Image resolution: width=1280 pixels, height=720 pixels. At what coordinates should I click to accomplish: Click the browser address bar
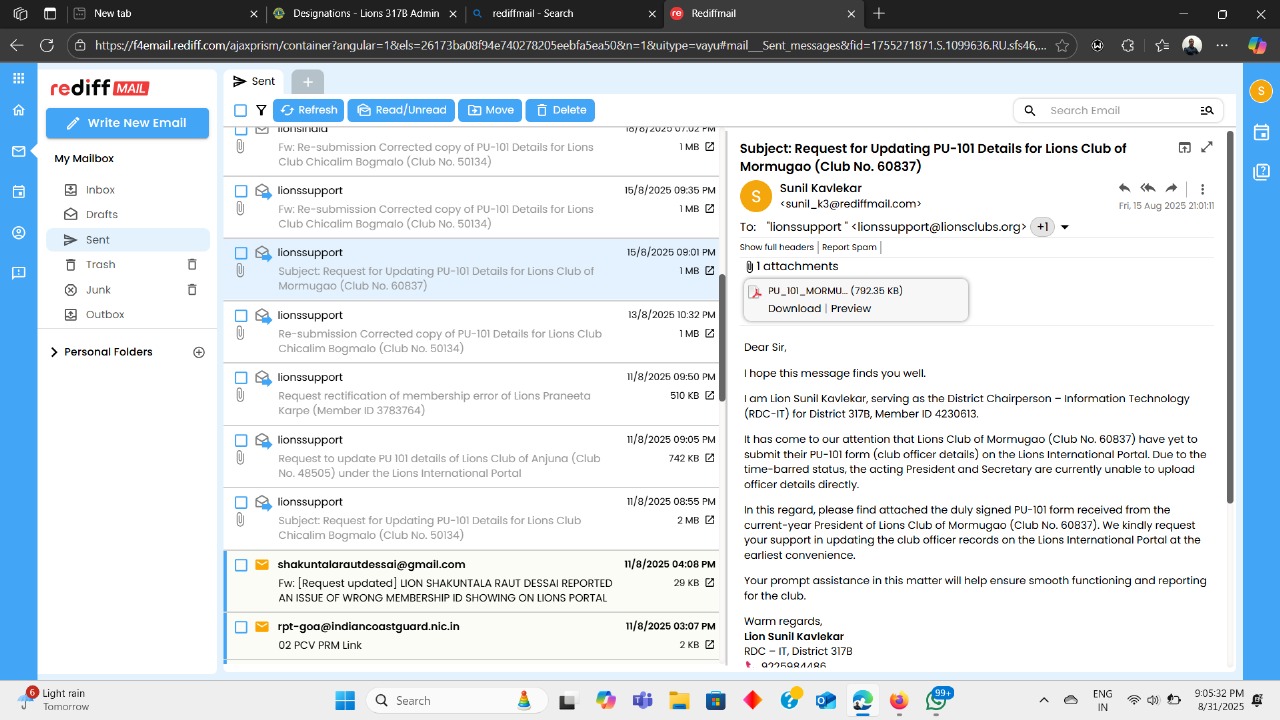point(570,45)
